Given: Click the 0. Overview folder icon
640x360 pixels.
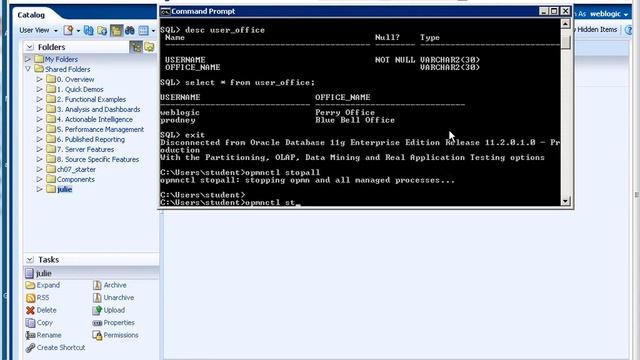Looking at the screenshot, I should 51,79.
